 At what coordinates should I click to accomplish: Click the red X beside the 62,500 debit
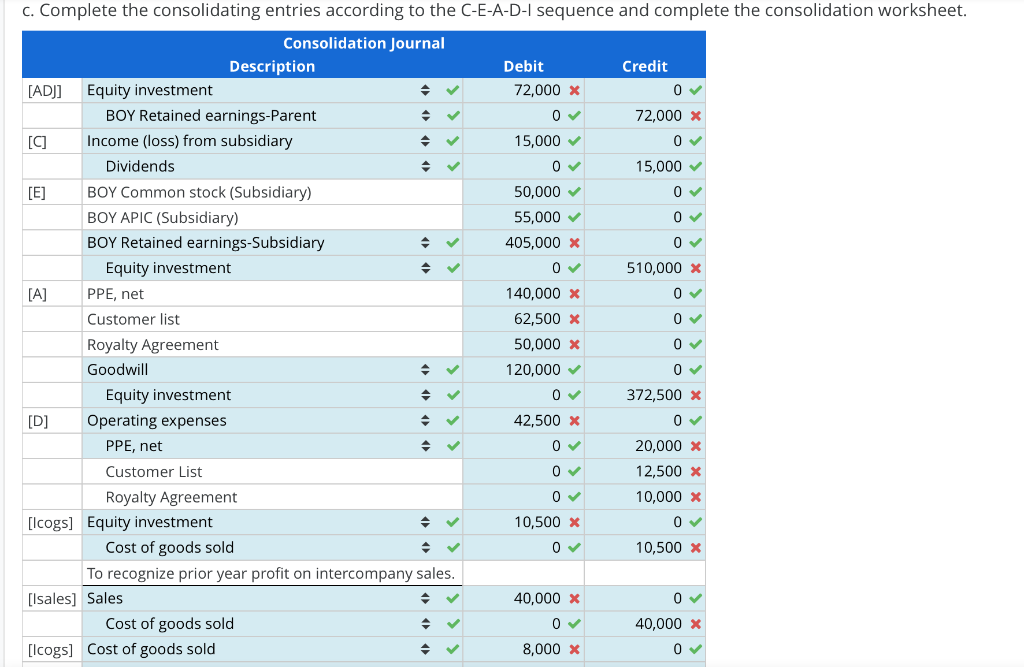[575, 319]
